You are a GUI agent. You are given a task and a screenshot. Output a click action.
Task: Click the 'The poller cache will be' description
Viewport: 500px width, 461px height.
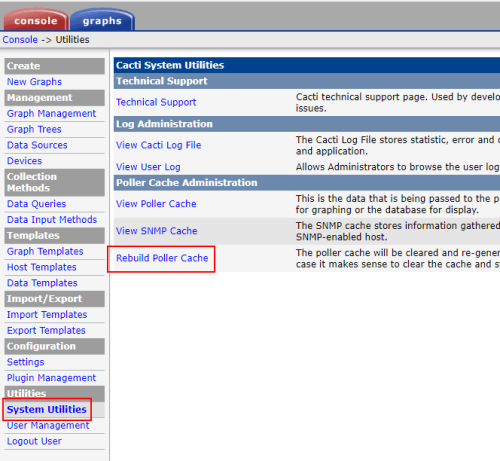click(398, 258)
